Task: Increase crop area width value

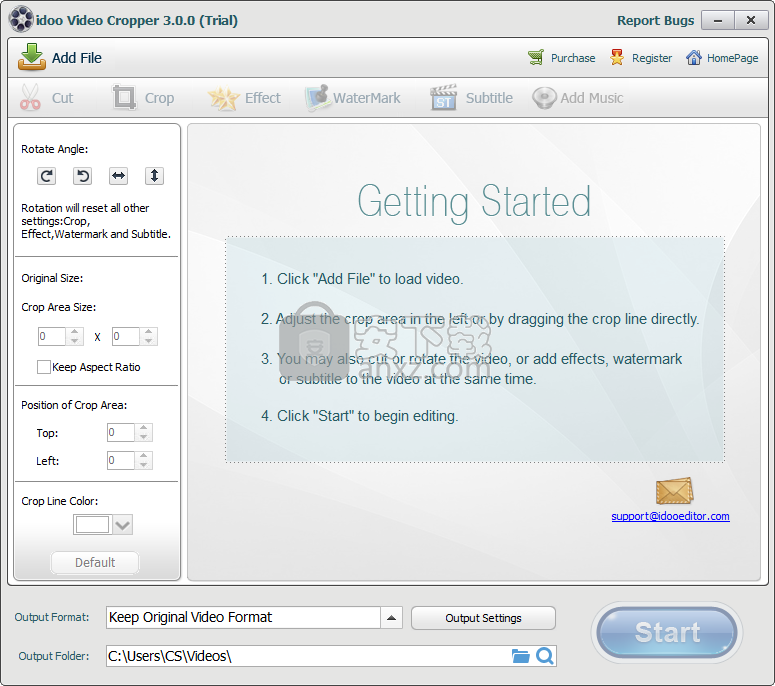Action: (x=74, y=332)
